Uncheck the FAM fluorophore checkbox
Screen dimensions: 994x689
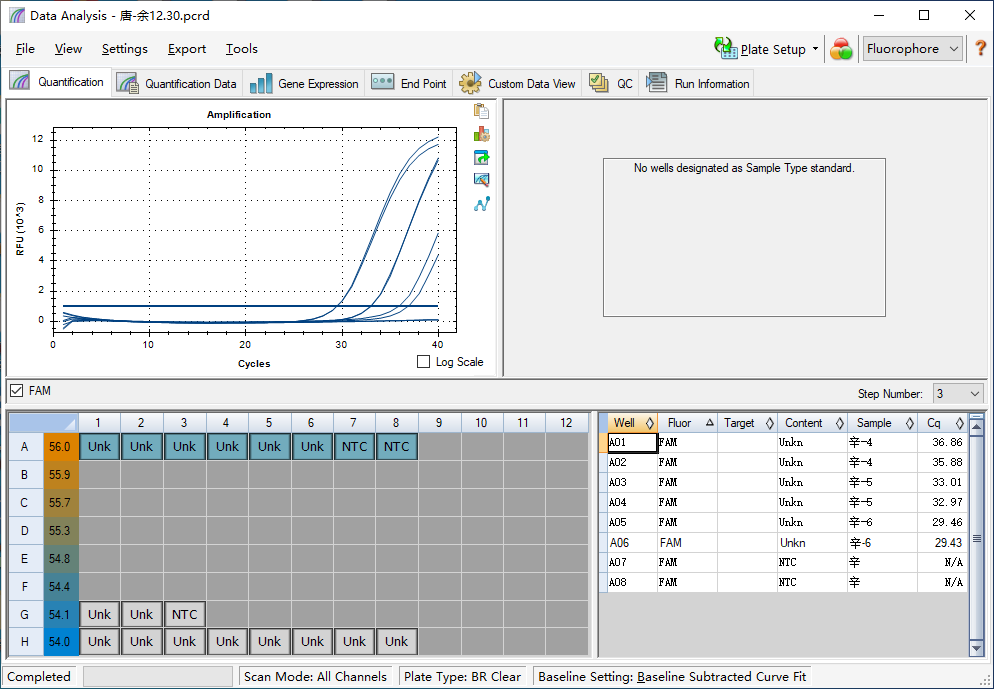(16, 390)
